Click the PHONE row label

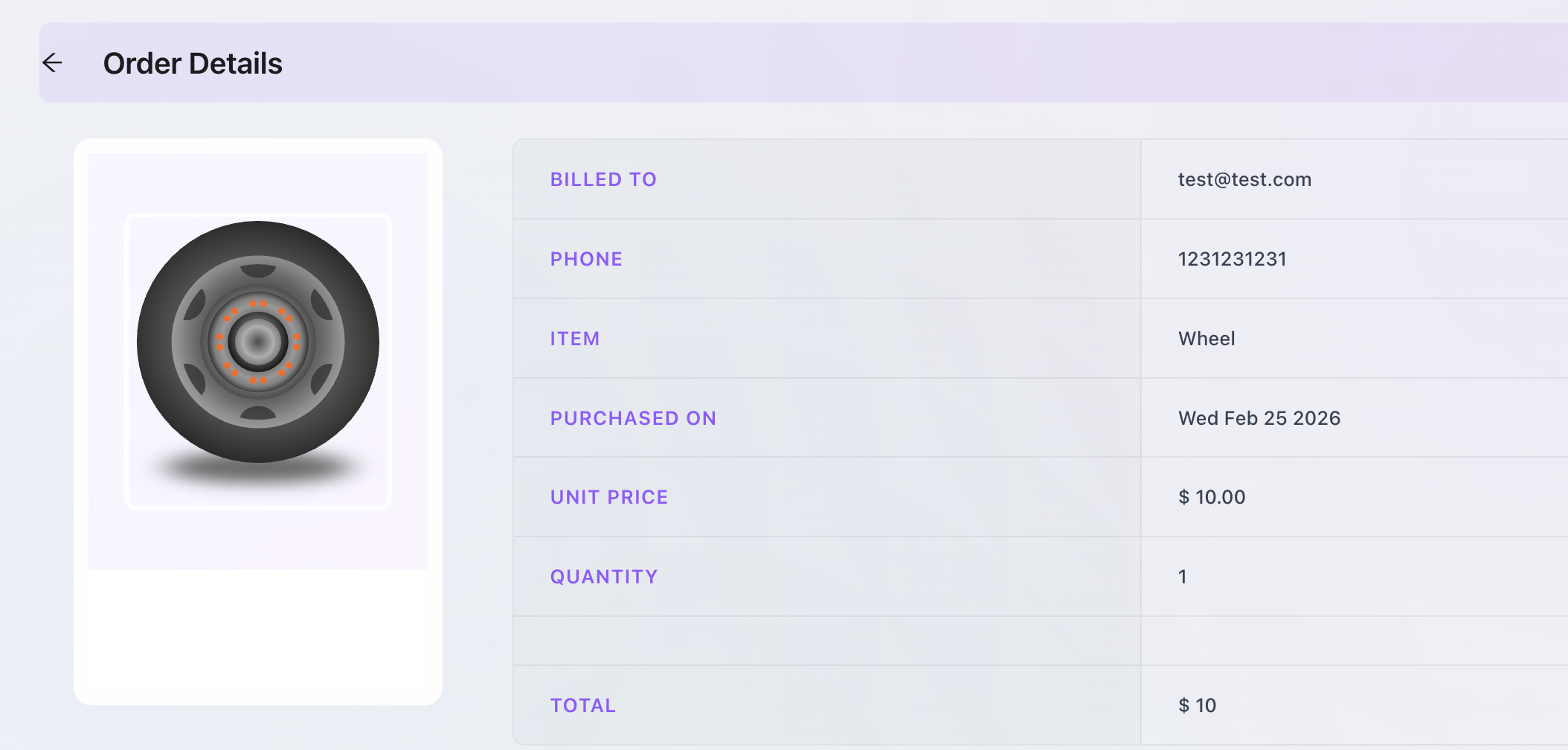tap(586, 259)
